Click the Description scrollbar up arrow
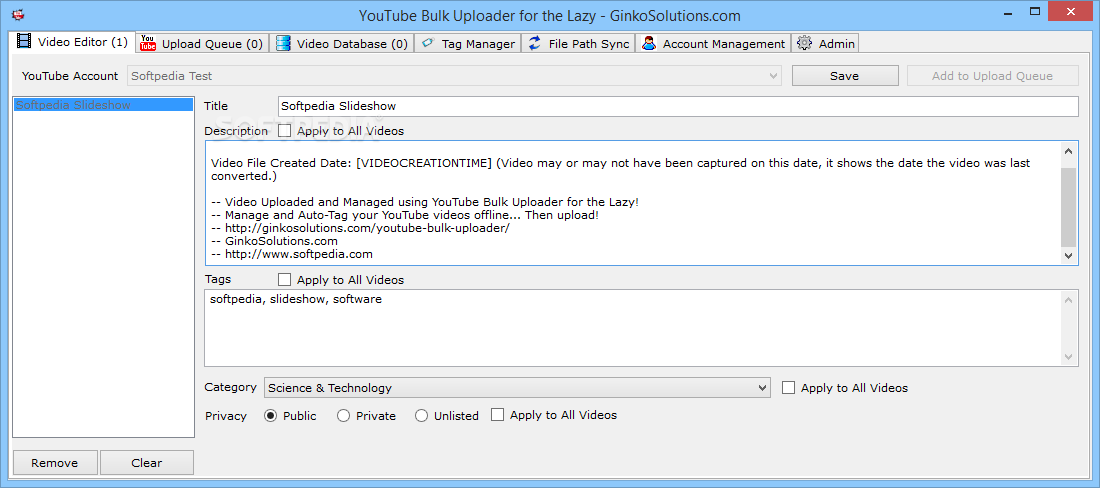 pyautogui.click(x=1068, y=151)
